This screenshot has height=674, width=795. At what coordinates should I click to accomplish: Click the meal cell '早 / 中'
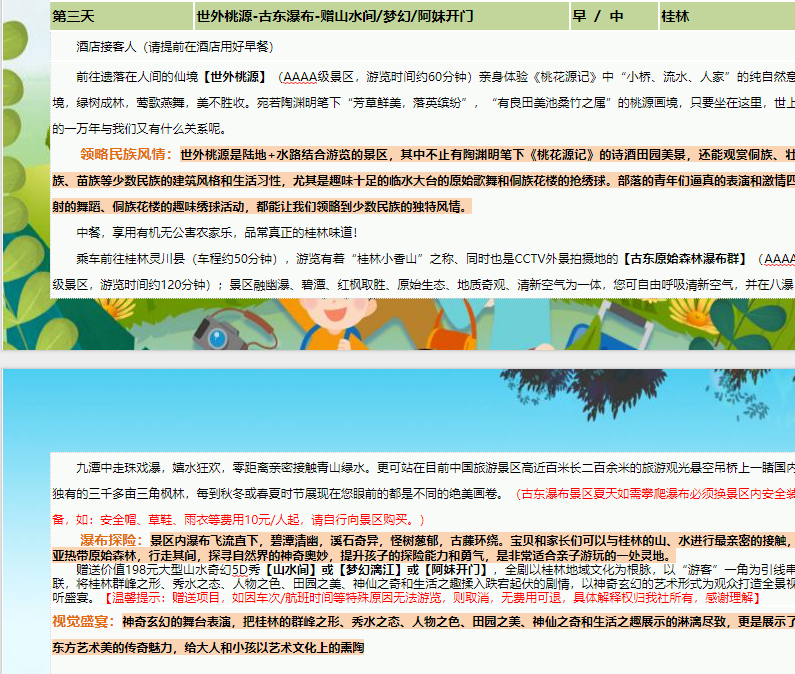pos(614,16)
